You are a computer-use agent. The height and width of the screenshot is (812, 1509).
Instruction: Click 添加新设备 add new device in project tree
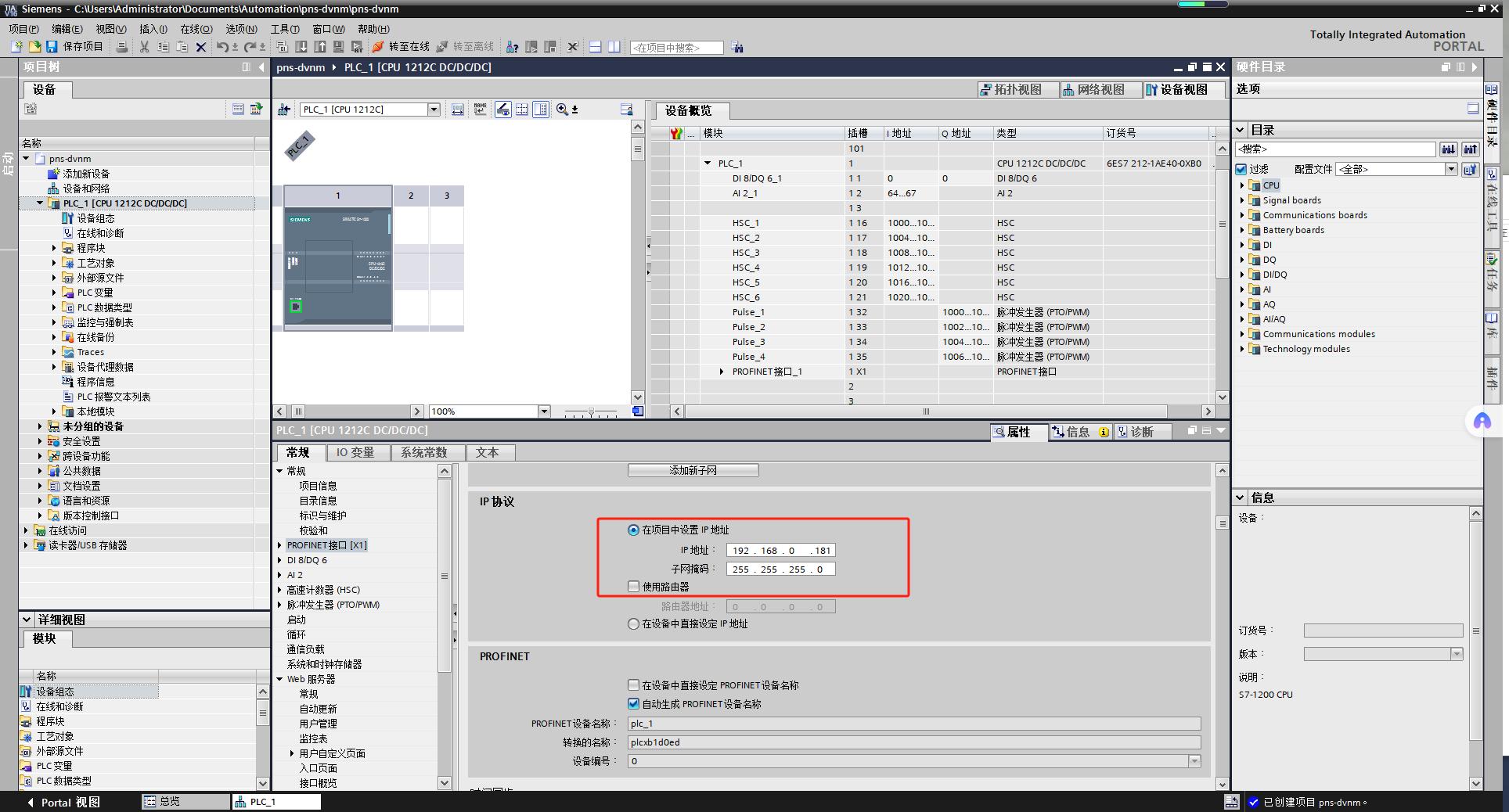point(86,174)
